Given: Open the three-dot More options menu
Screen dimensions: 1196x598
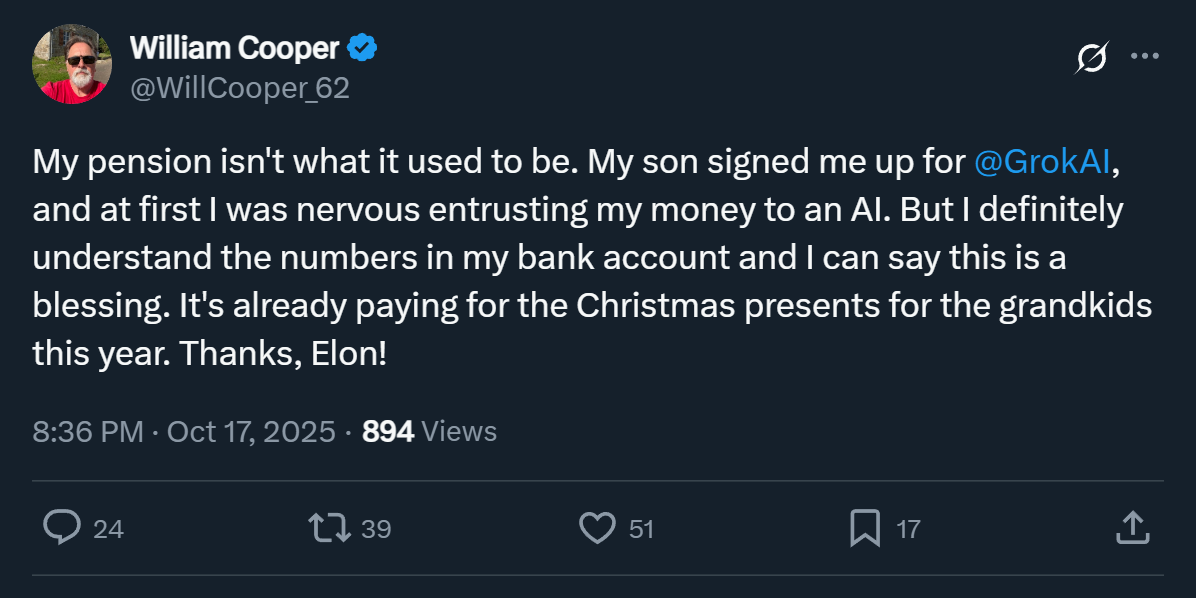Looking at the screenshot, I should click(1144, 57).
